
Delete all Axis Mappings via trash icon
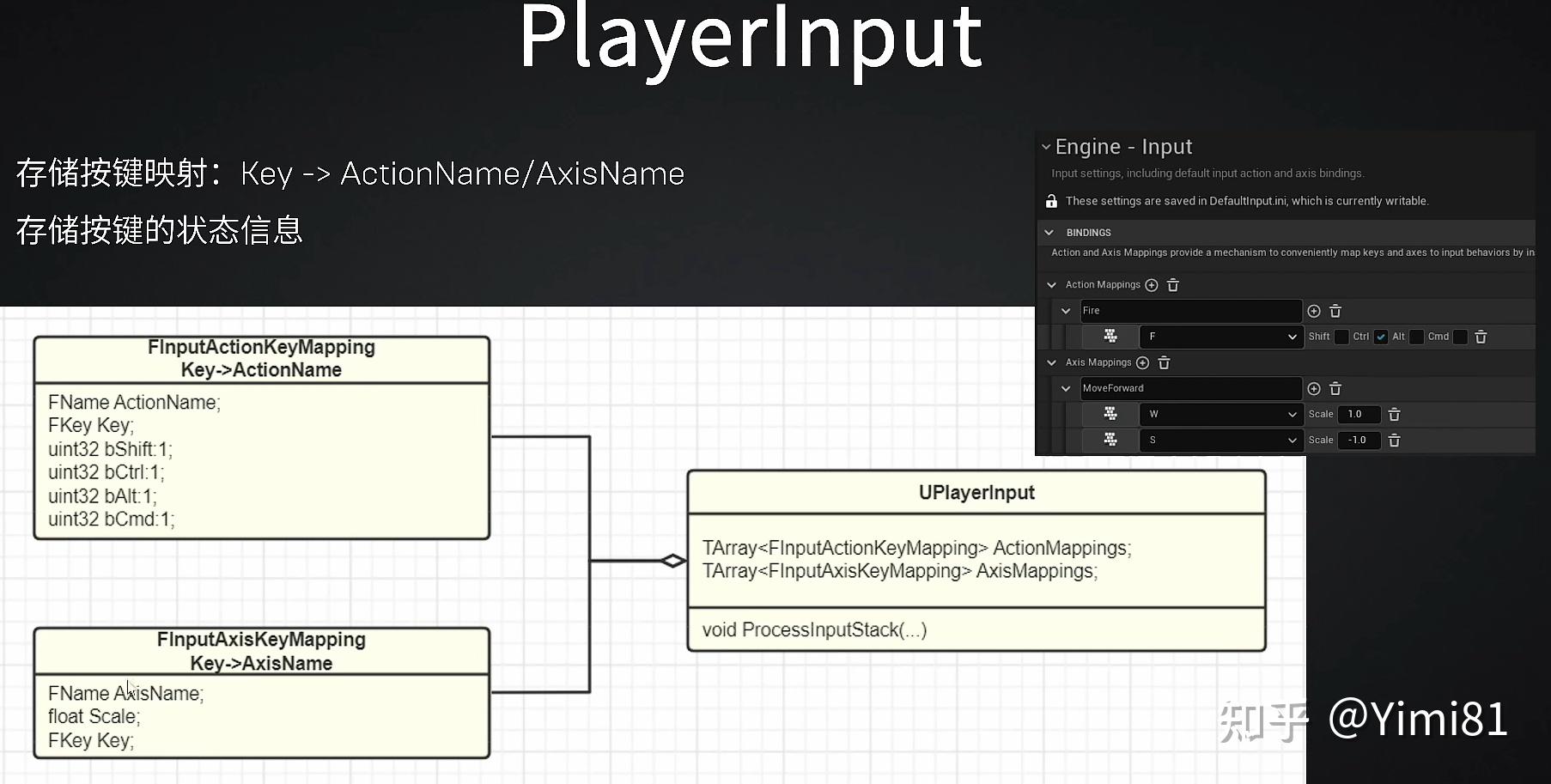pos(1165,363)
